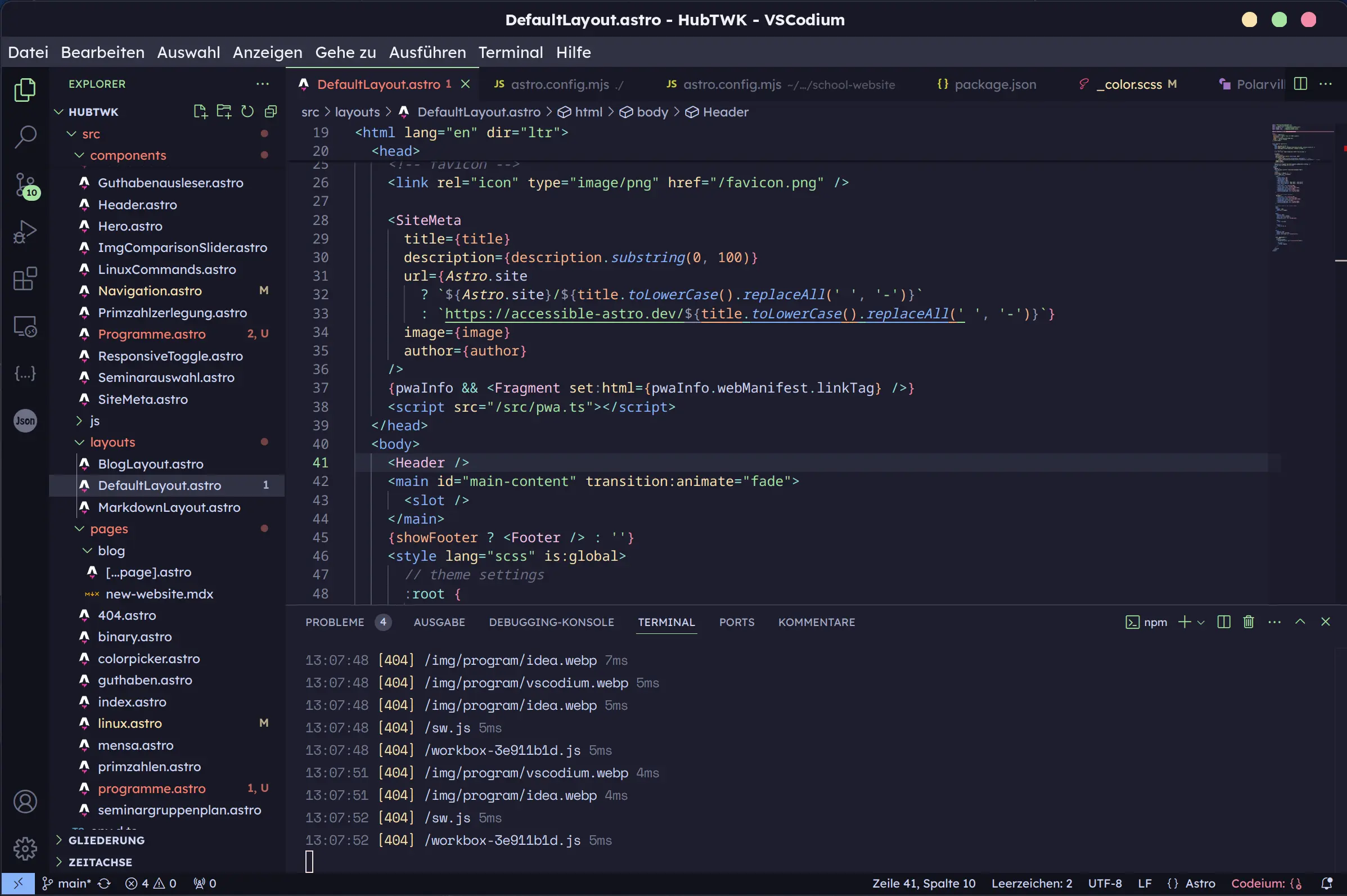Screen dimensions: 1347x896
Task: Toggle remote window indicator in status bar
Action: (x=17, y=884)
